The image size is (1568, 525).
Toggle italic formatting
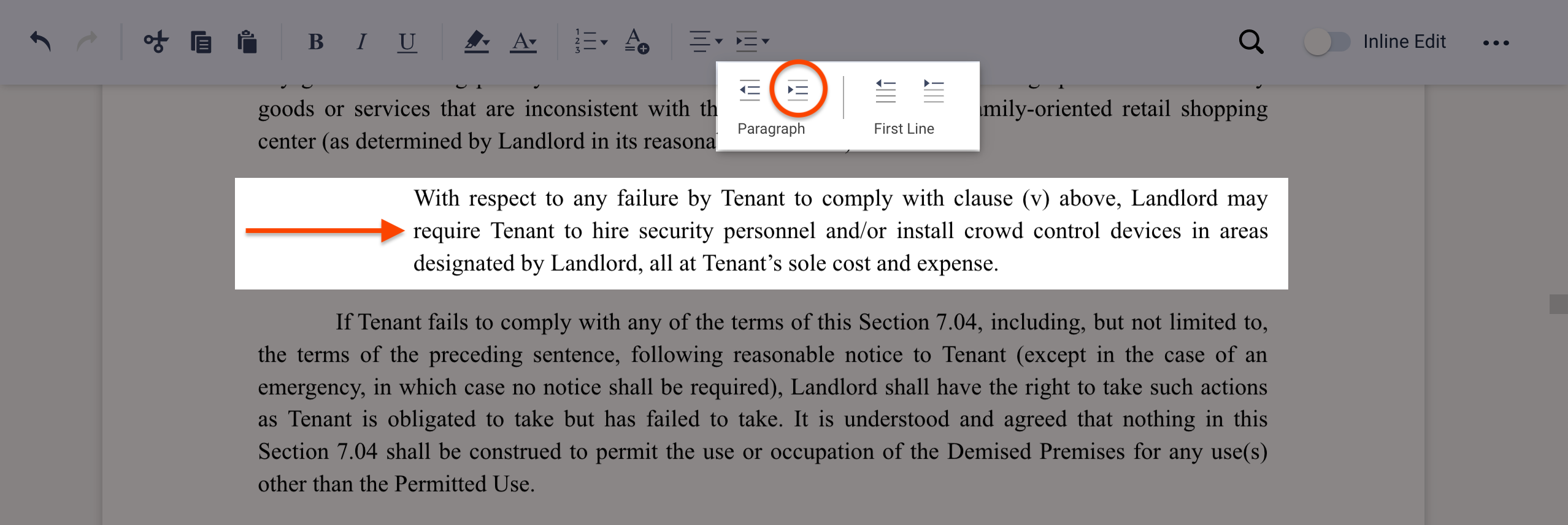coord(361,42)
